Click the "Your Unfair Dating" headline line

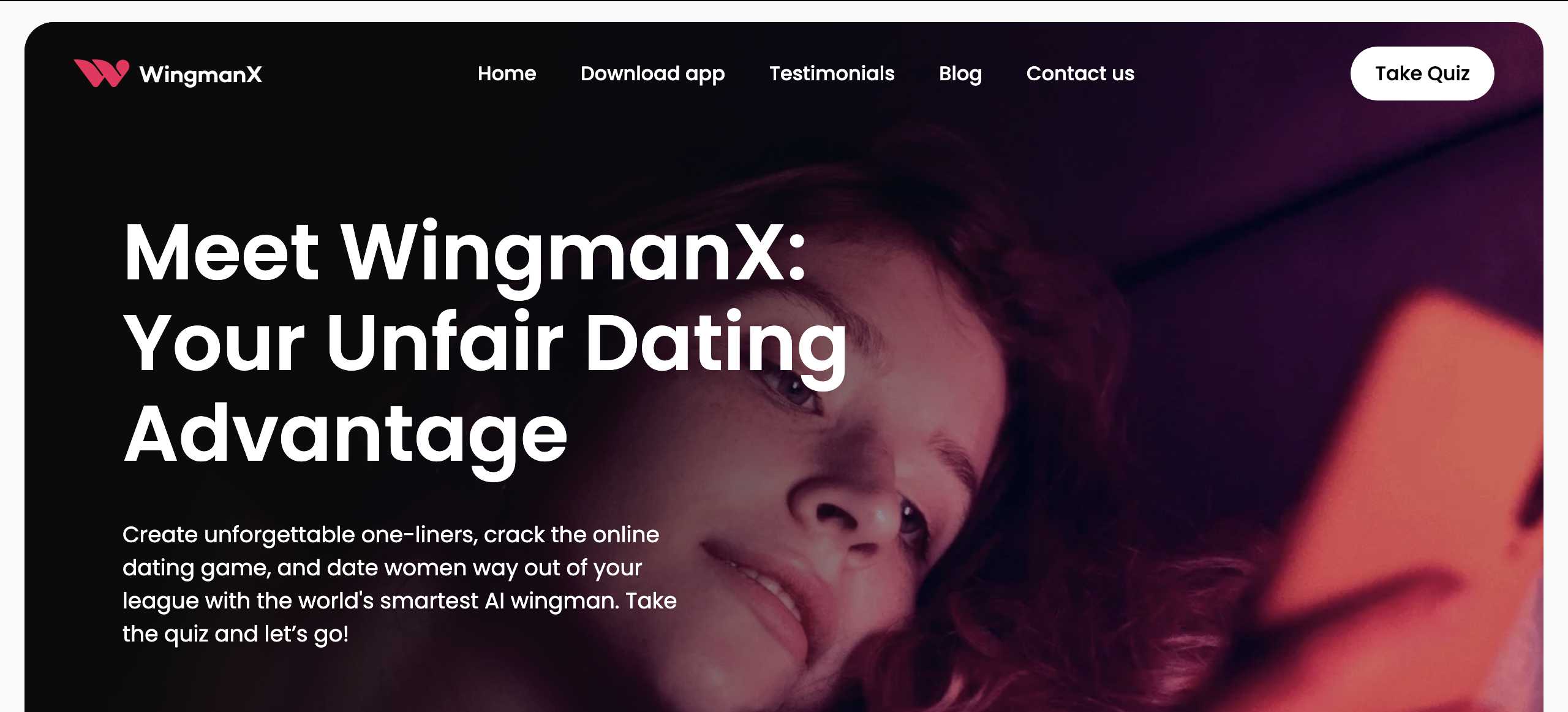[x=485, y=344]
